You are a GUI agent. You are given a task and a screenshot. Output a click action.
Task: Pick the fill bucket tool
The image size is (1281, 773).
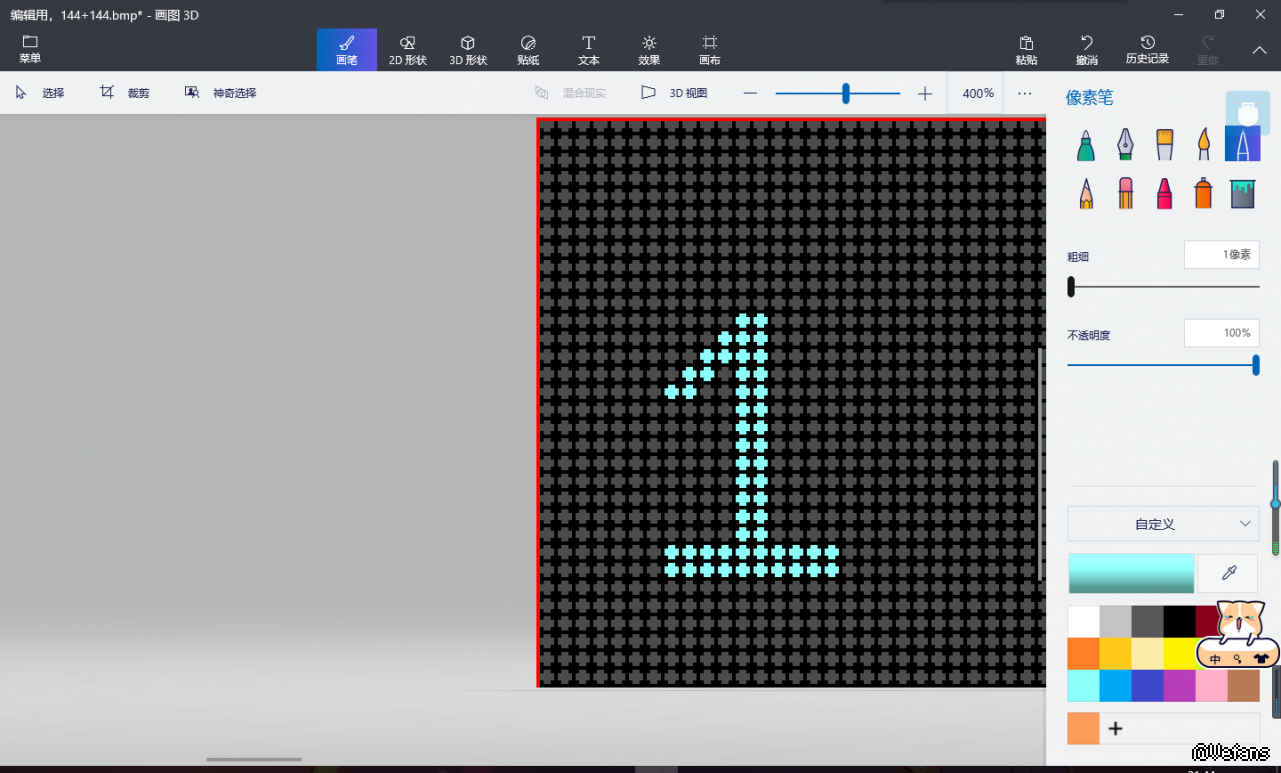(1243, 193)
